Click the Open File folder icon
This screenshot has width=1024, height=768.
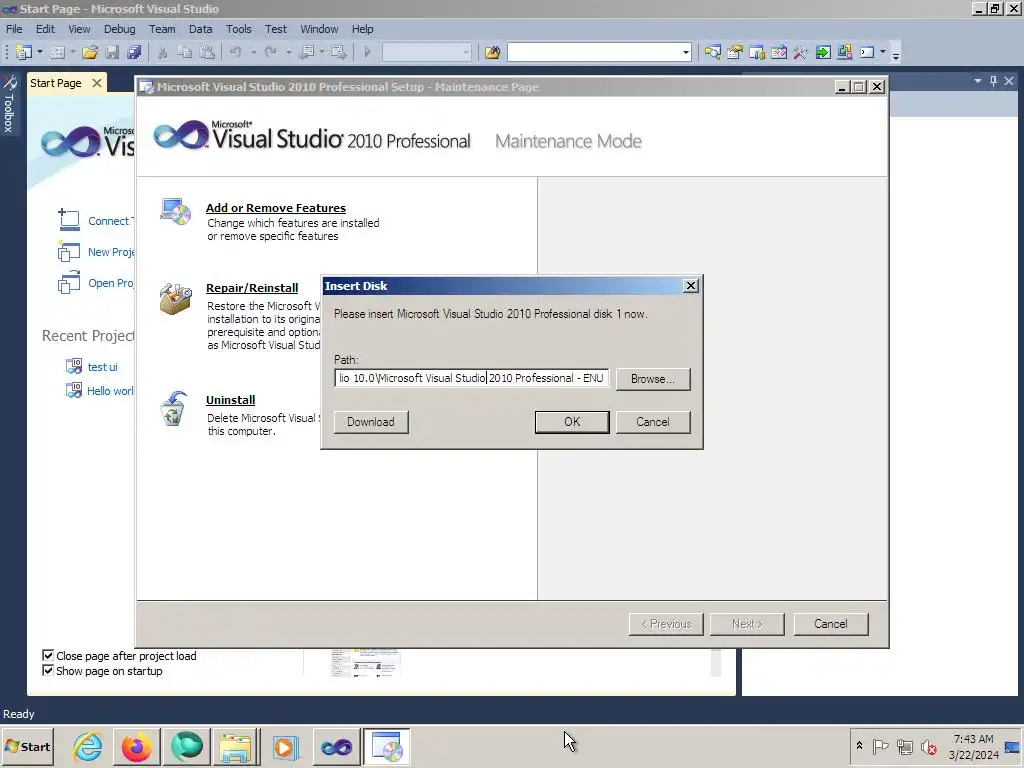(x=90, y=52)
